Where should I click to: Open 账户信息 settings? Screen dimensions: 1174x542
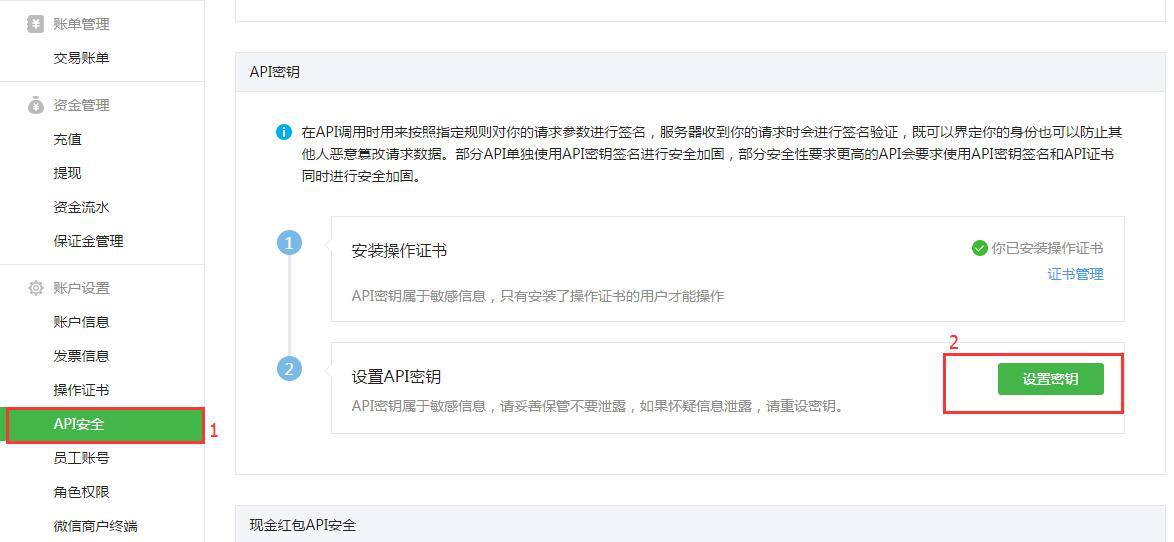click(82, 322)
